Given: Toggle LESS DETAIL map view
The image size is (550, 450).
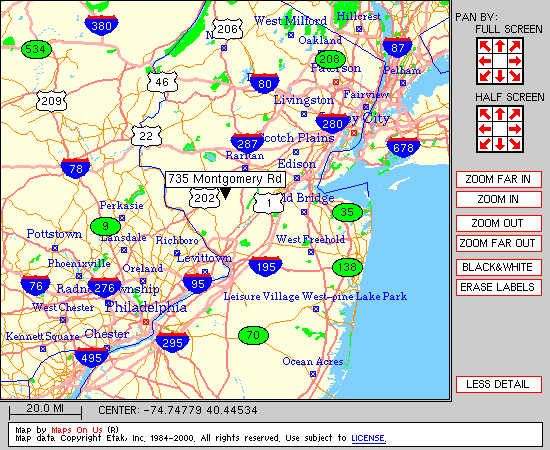Looking at the screenshot, I should tap(498, 384).
